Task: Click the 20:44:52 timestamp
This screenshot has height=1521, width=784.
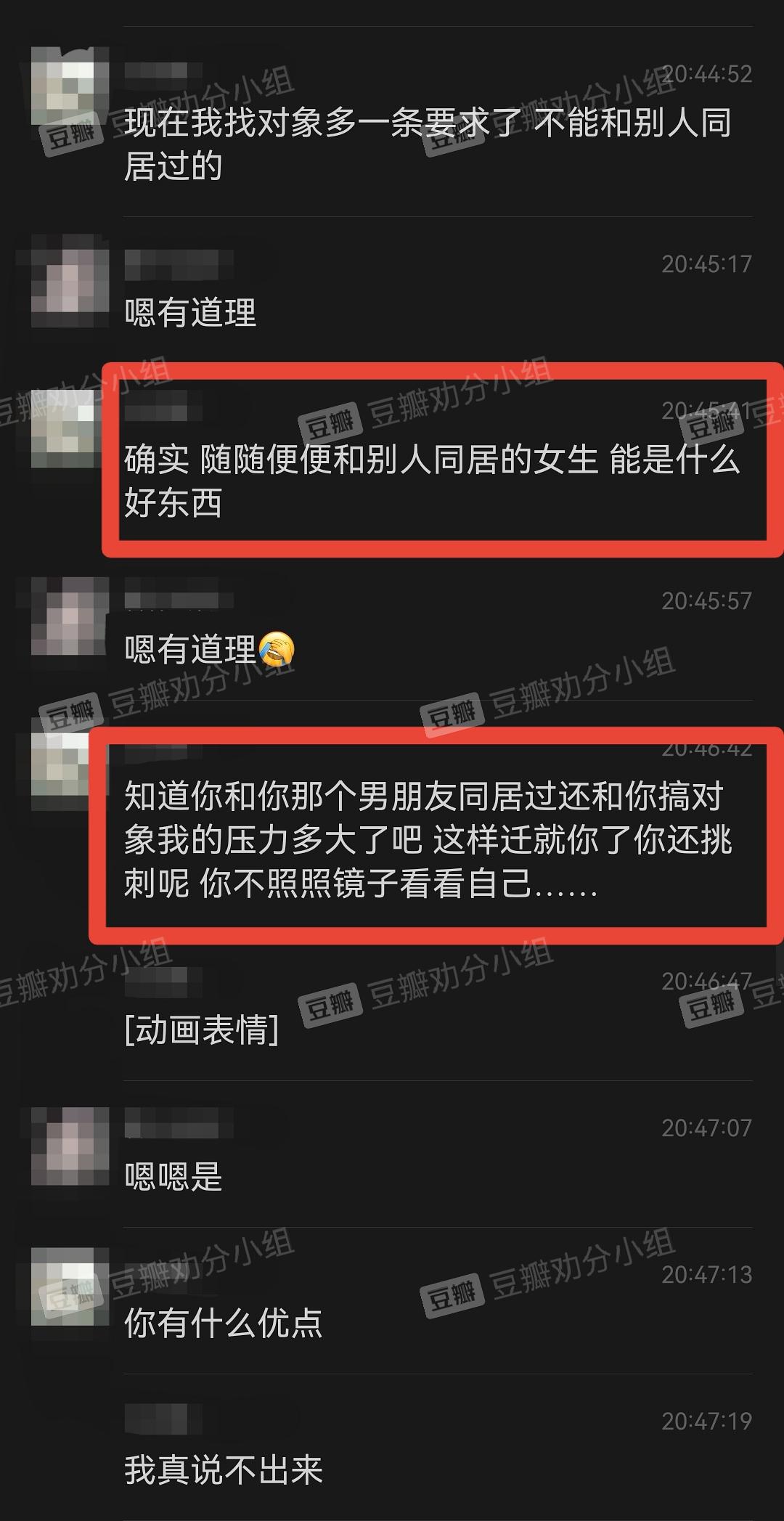Action: coord(706,74)
